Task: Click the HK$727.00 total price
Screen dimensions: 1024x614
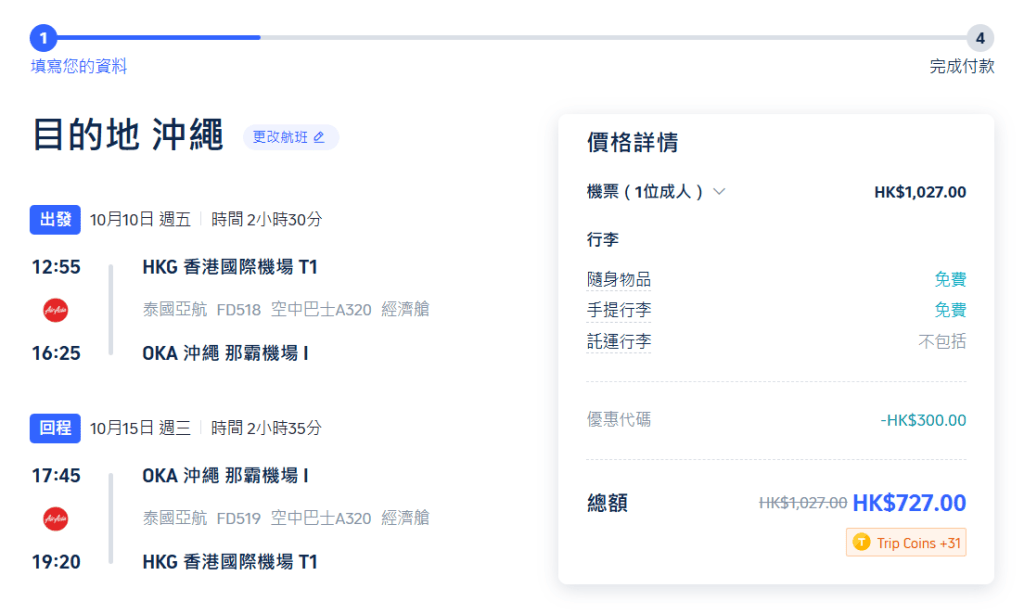Action: 909,503
